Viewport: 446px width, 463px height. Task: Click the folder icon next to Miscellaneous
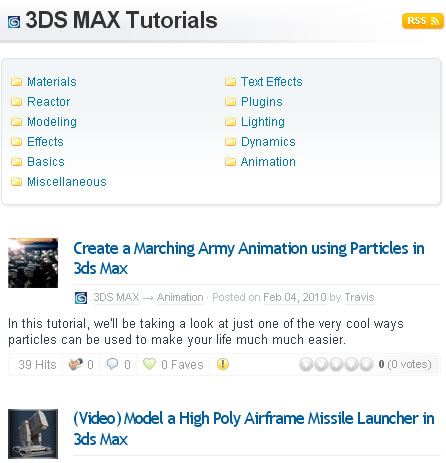point(16,182)
